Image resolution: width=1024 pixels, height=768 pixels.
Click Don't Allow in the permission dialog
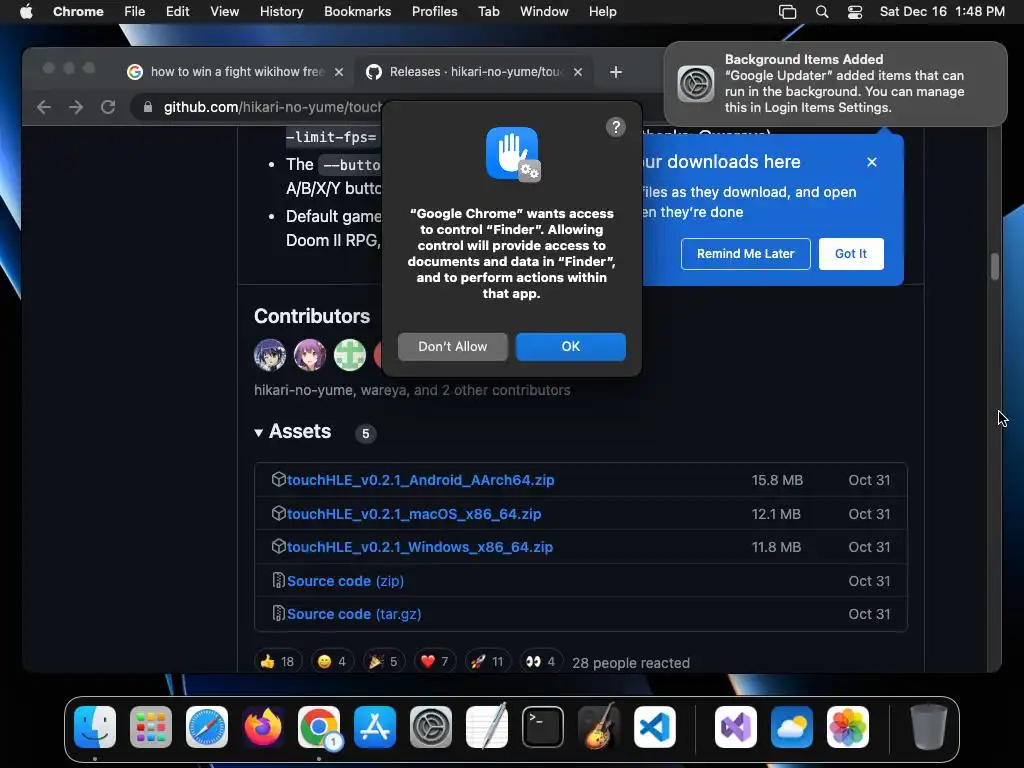point(453,346)
